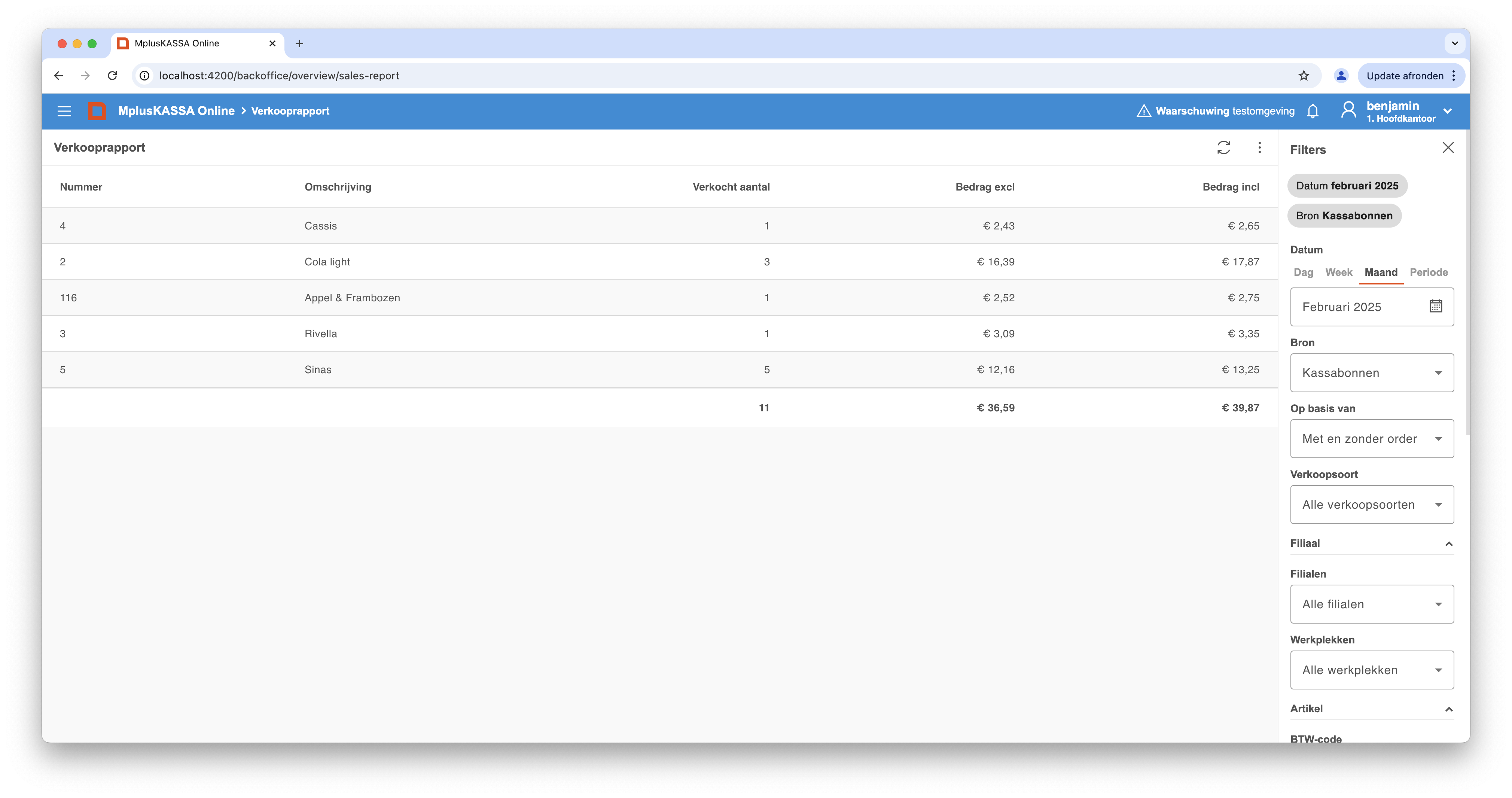Viewport: 1512px width, 798px height.
Task: Click the warning triangle testomgeving icon
Action: tap(1143, 111)
